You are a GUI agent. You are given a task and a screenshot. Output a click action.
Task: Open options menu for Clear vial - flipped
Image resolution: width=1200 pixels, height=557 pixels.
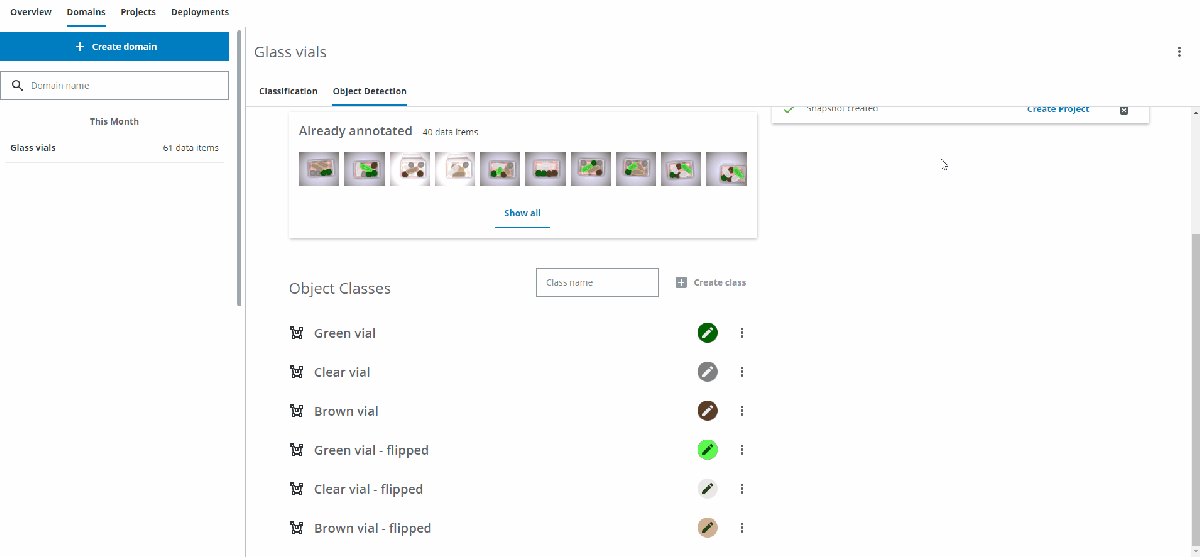coord(742,489)
